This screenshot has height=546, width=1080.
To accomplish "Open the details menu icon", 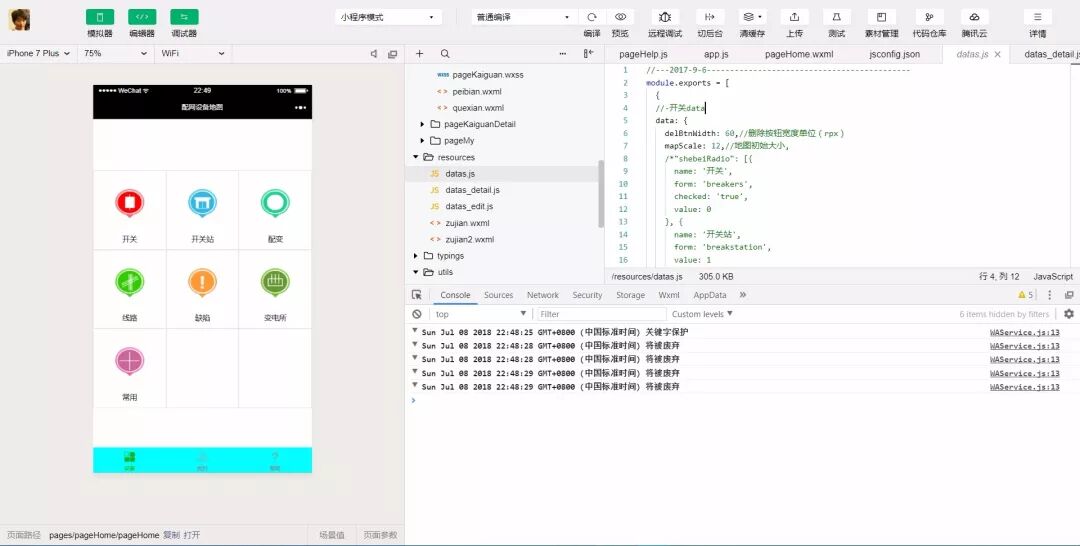I will click(1037, 17).
